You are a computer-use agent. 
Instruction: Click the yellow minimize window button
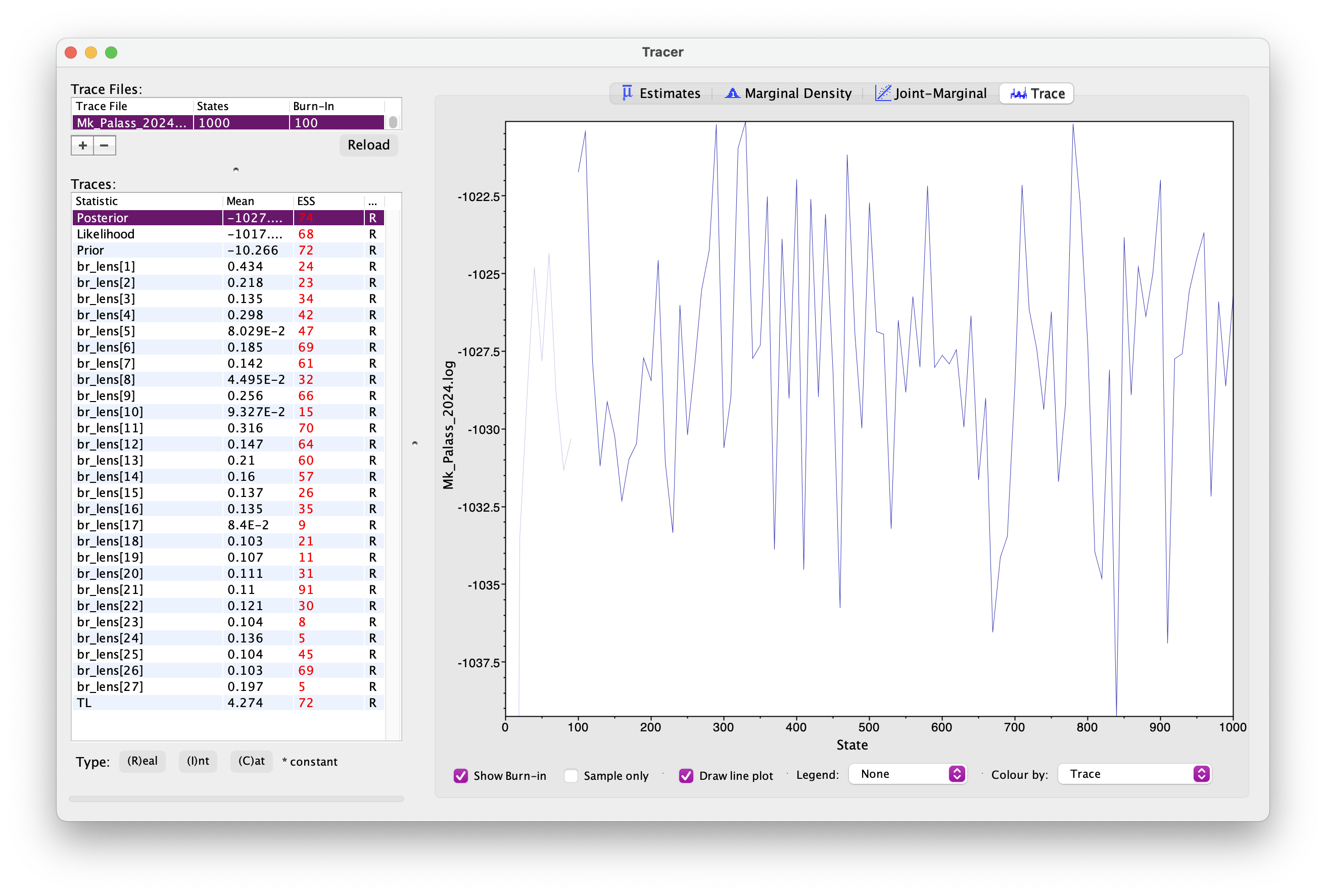pyautogui.click(x=91, y=53)
